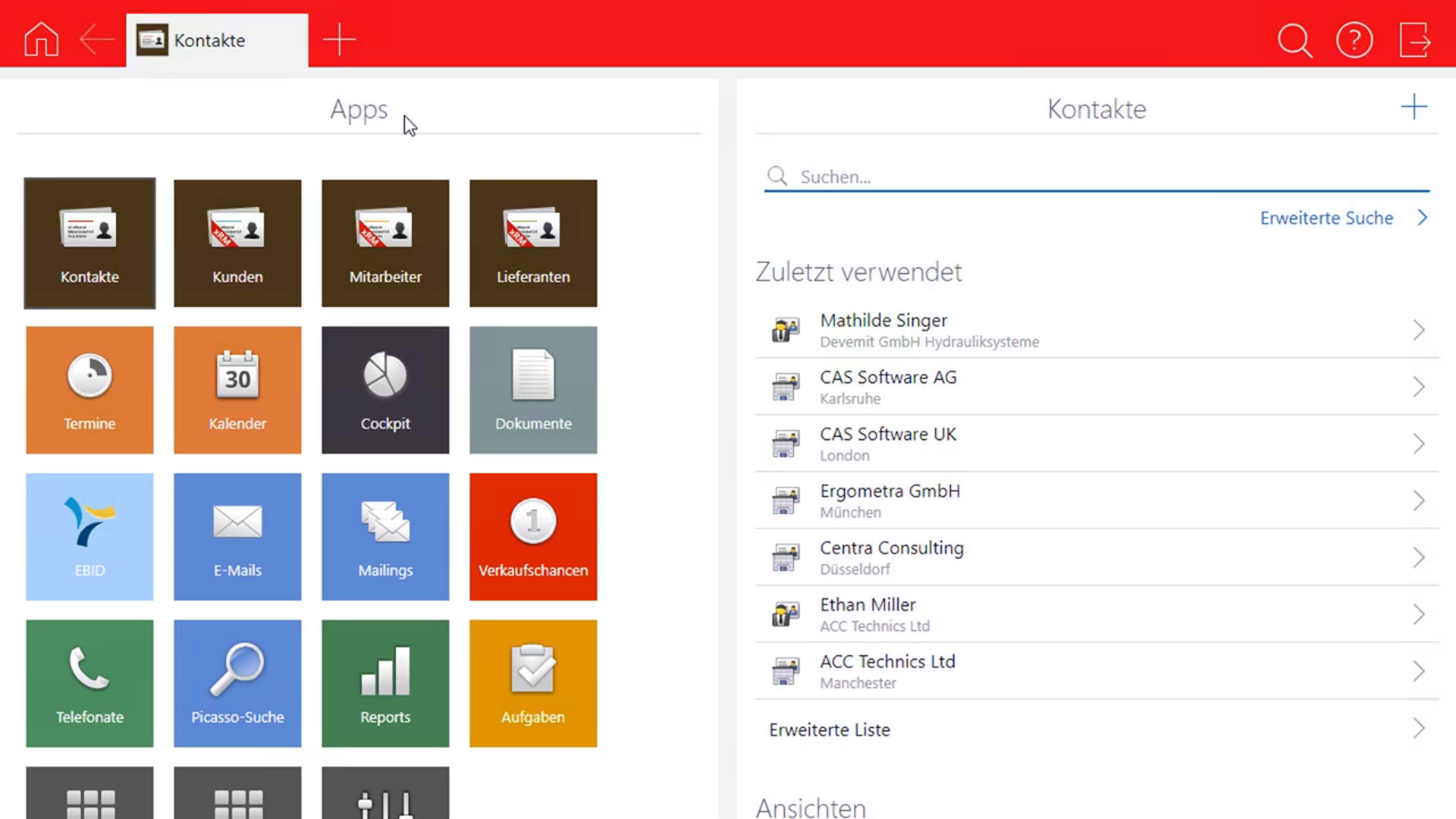The image size is (1456, 819).
Task: Open the E-Mails tile
Action: (x=237, y=537)
